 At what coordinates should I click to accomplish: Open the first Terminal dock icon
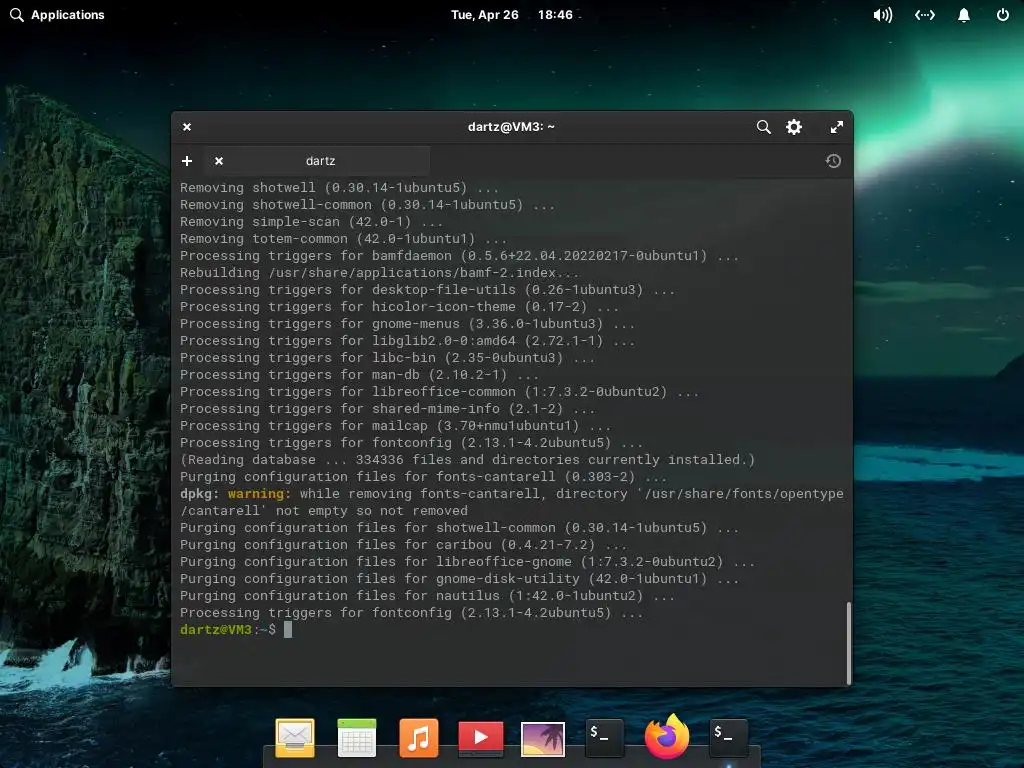click(604, 738)
